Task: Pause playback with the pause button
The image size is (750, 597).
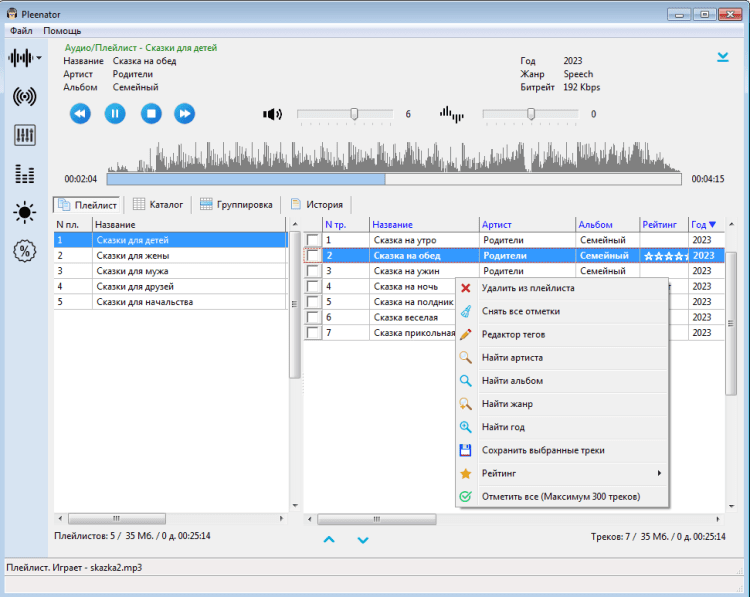Action: (x=115, y=114)
